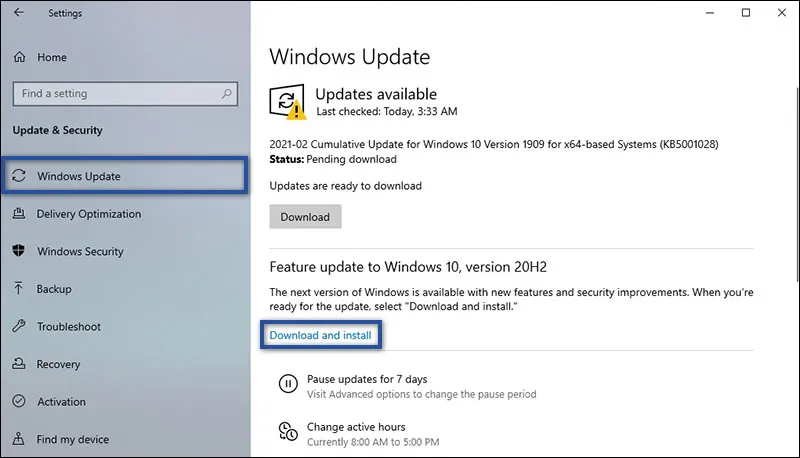Click the pause circle icon for updates
The image size is (800, 458).
[x=288, y=384]
